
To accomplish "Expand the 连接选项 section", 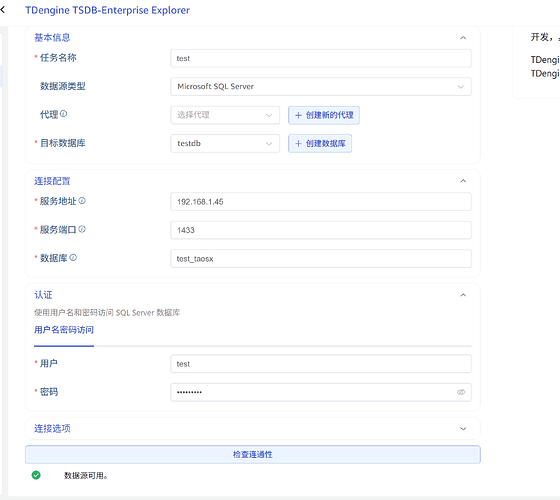I will click(463, 429).
